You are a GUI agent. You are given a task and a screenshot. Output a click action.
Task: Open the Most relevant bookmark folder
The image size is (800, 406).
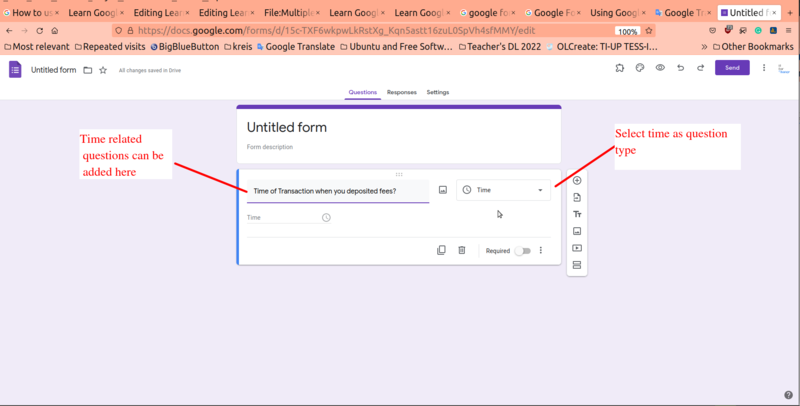coord(37,47)
